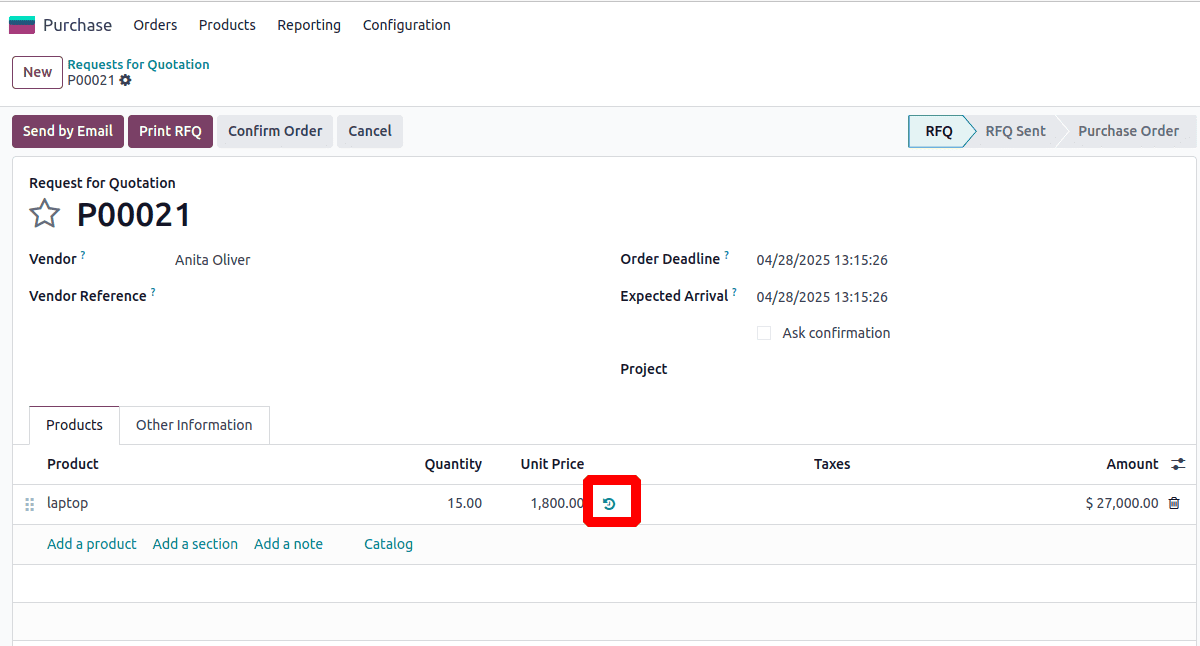Open the Purchase app home icon
1200x646 pixels.
[22, 25]
